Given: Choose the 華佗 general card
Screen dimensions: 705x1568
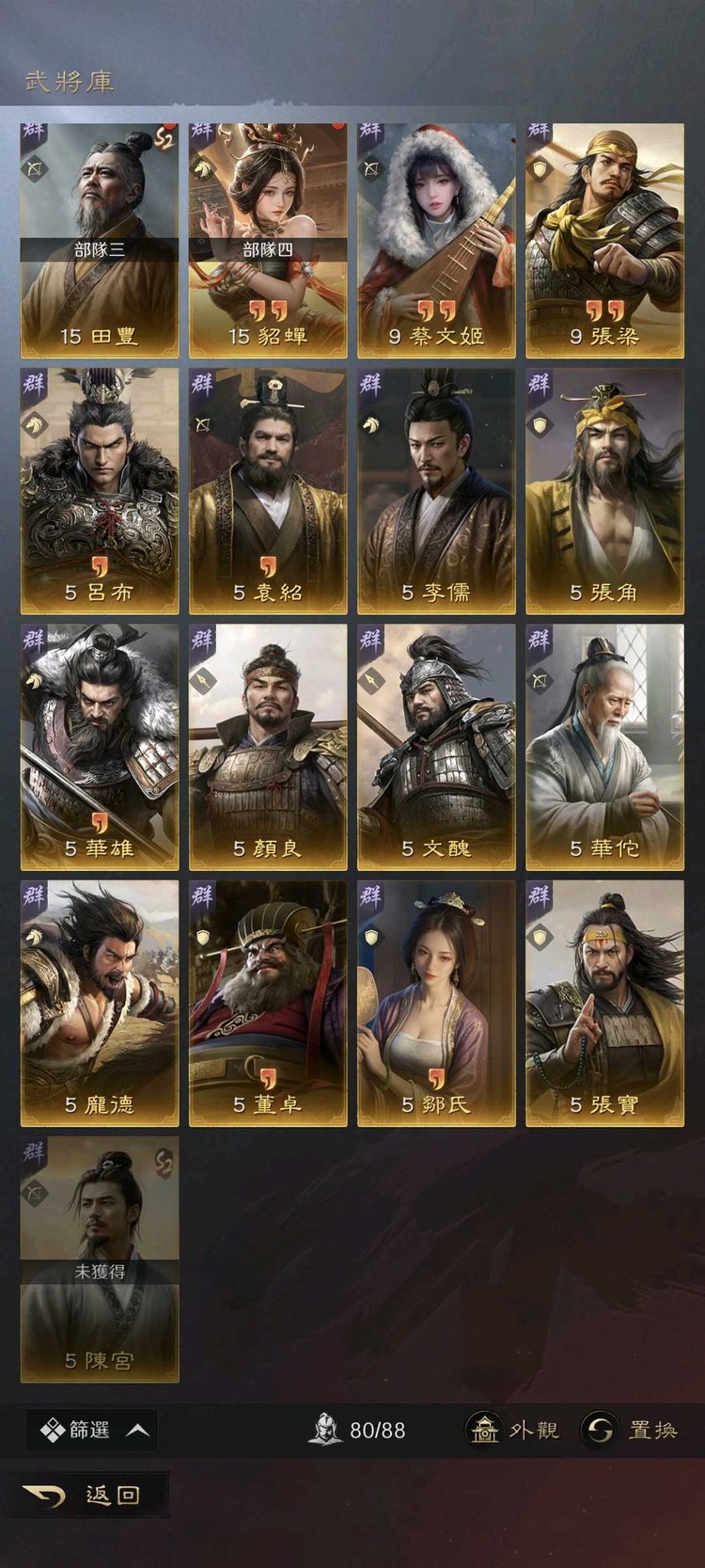Looking at the screenshot, I should pos(604,747).
